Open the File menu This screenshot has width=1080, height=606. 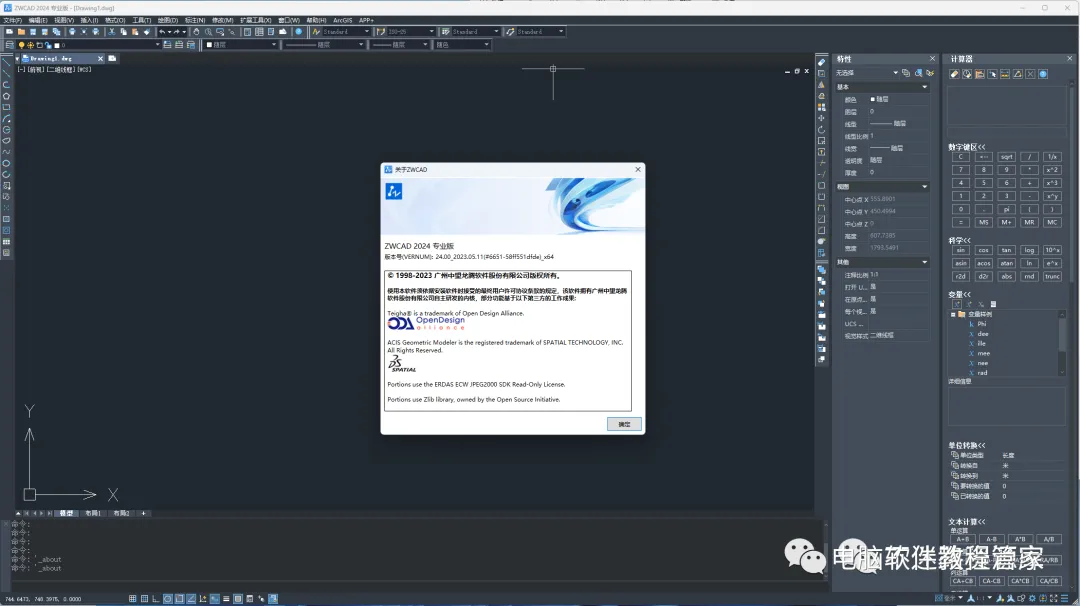coord(12,20)
